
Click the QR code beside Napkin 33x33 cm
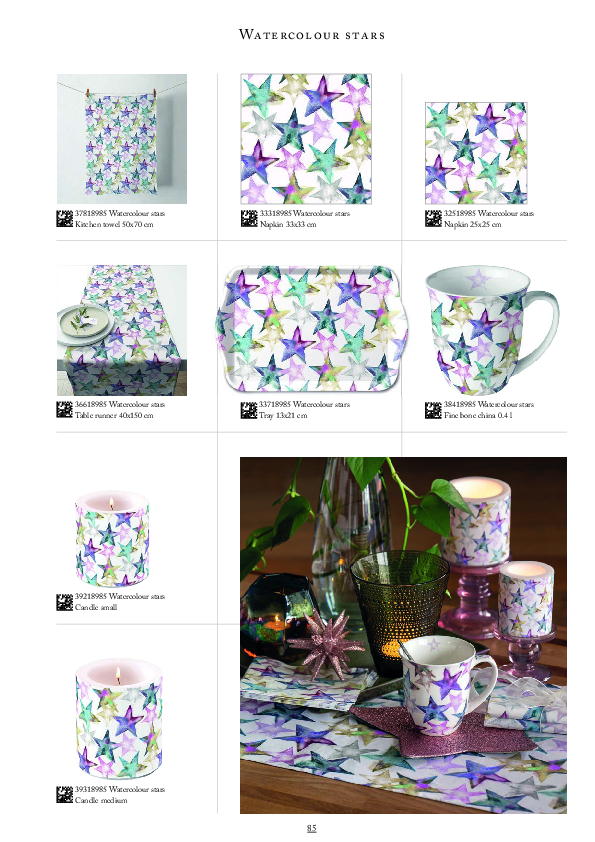click(x=249, y=219)
